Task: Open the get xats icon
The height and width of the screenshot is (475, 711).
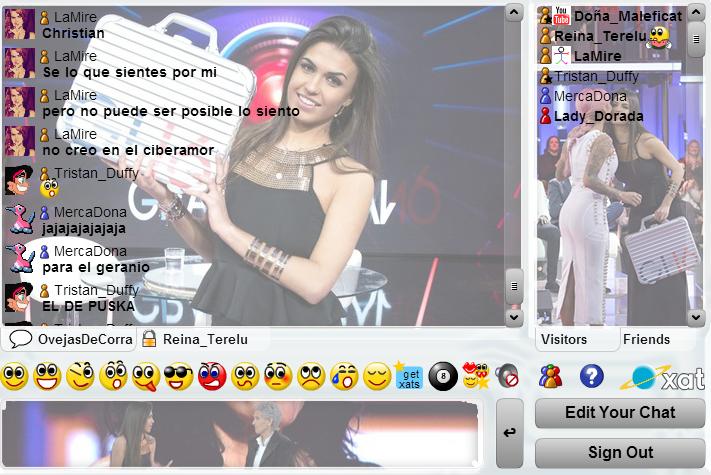Action: pyautogui.click(x=408, y=377)
